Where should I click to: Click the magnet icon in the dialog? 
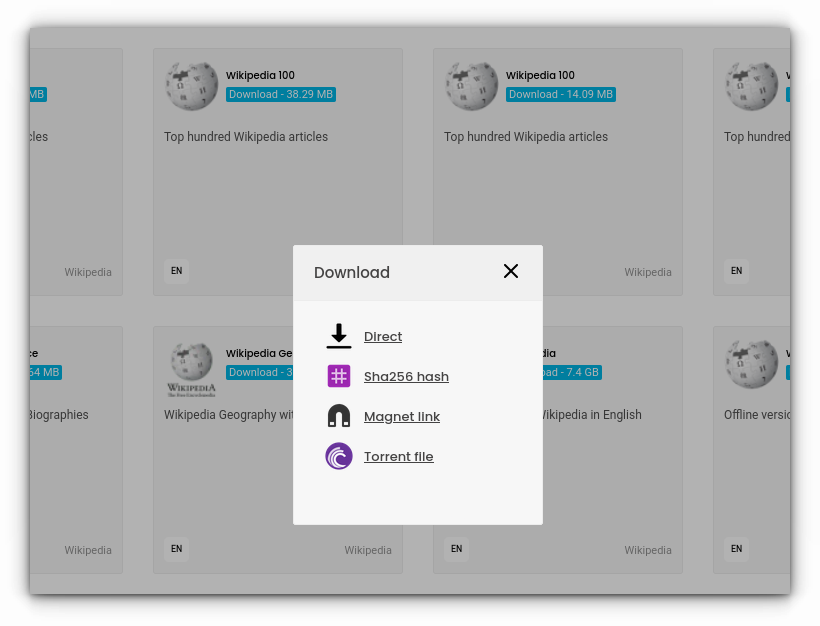coord(339,416)
